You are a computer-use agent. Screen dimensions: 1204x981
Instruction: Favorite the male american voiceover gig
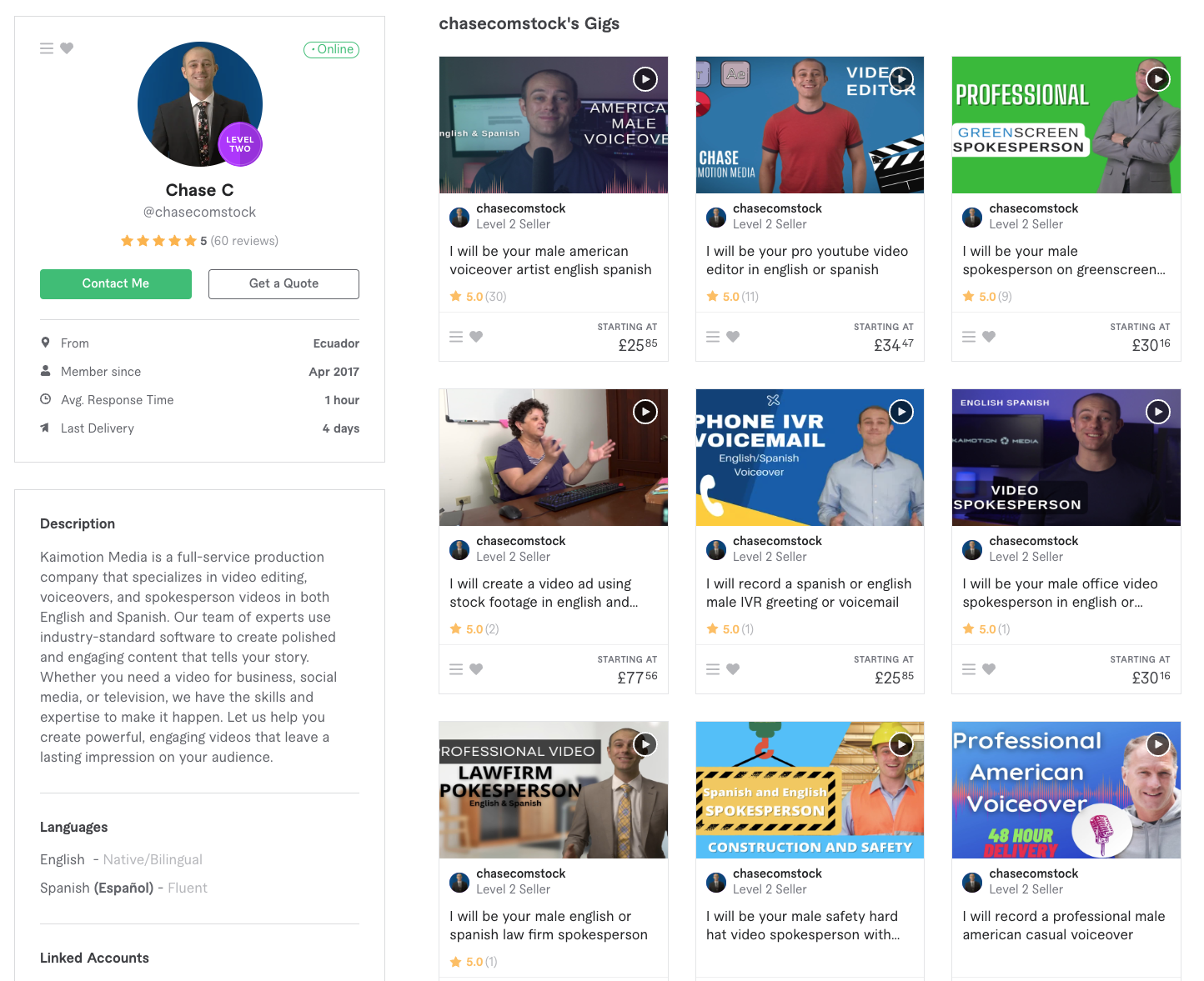(x=476, y=337)
